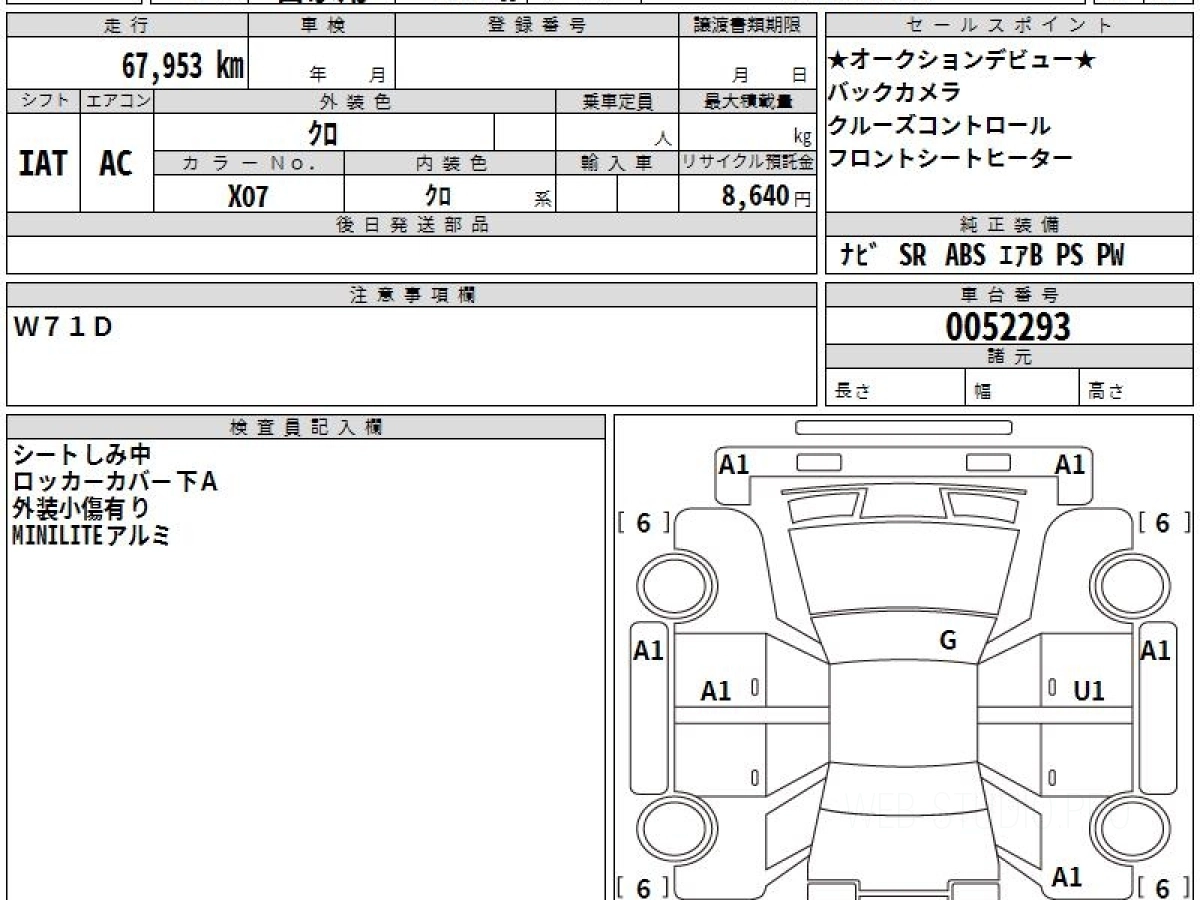Select the リサイクル預託金 header
1200x900 pixels.
pos(747,163)
